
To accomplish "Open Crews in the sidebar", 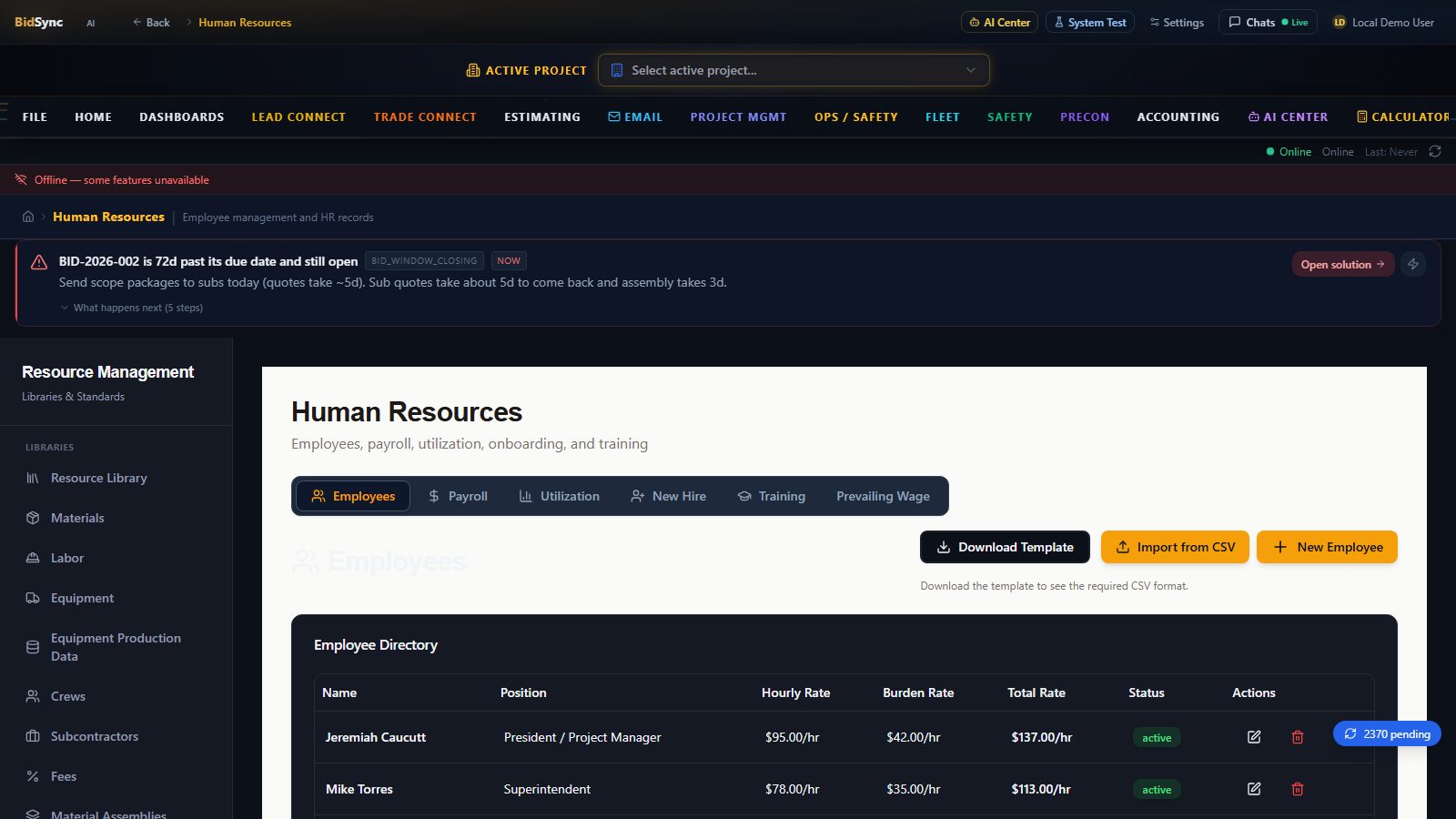I will tap(116, 696).
